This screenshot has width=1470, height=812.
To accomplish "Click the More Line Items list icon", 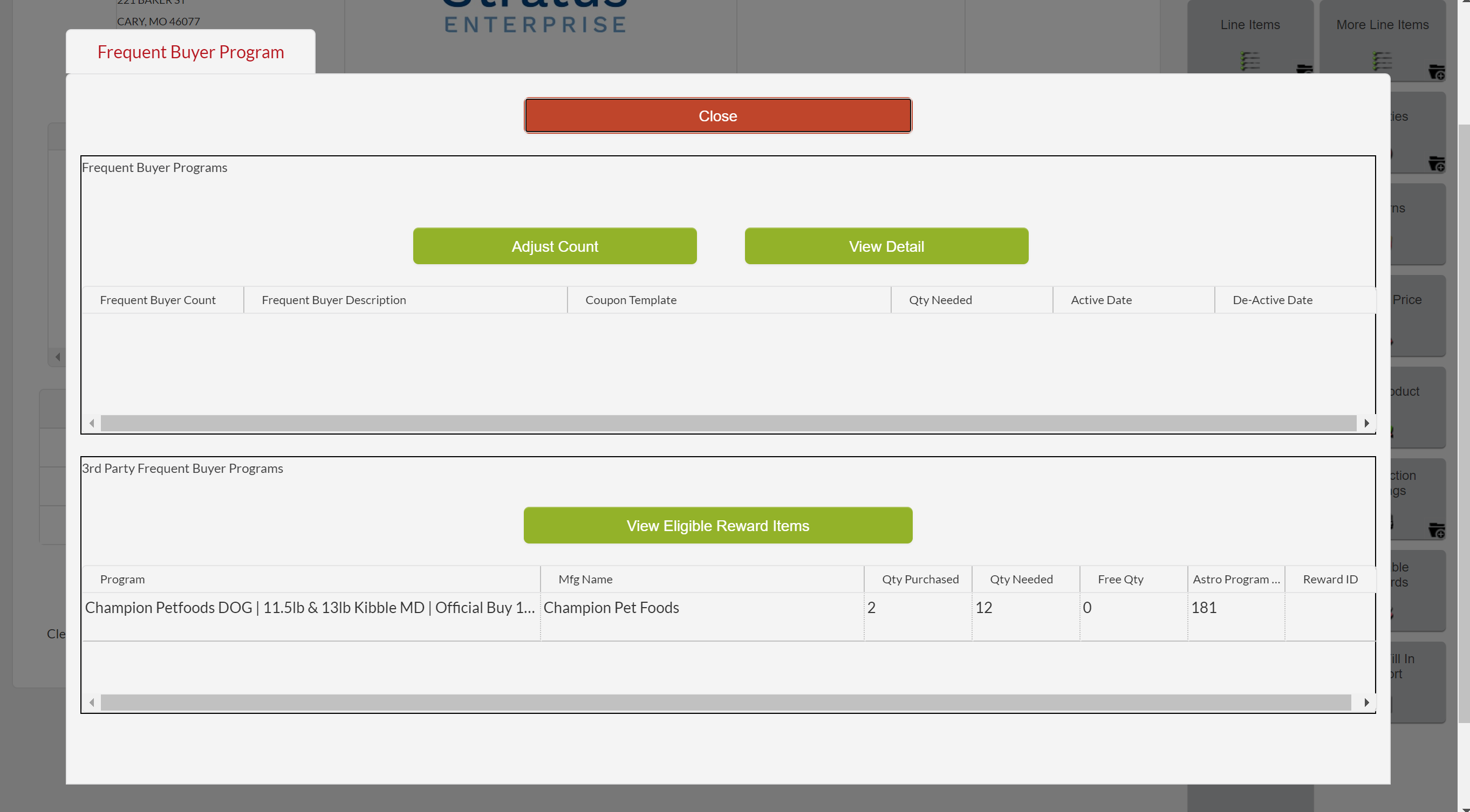I will click(x=1382, y=60).
